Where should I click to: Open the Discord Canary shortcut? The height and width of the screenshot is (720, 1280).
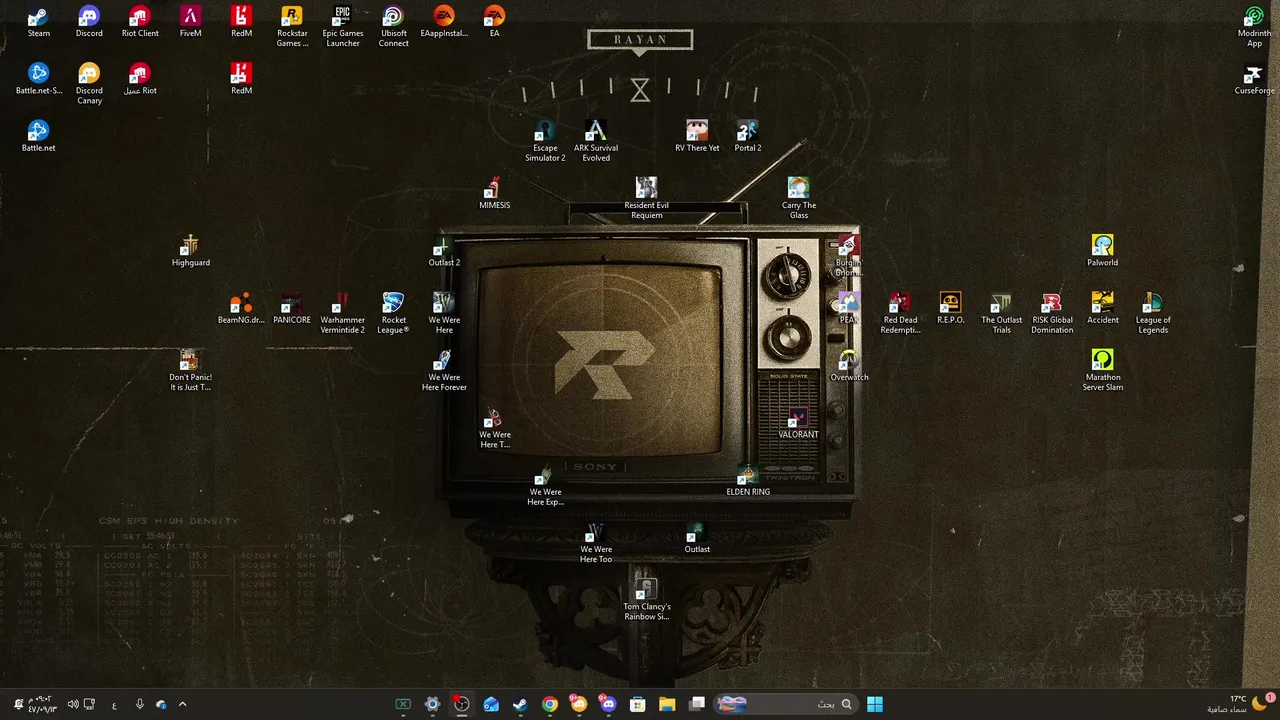pos(89,84)
